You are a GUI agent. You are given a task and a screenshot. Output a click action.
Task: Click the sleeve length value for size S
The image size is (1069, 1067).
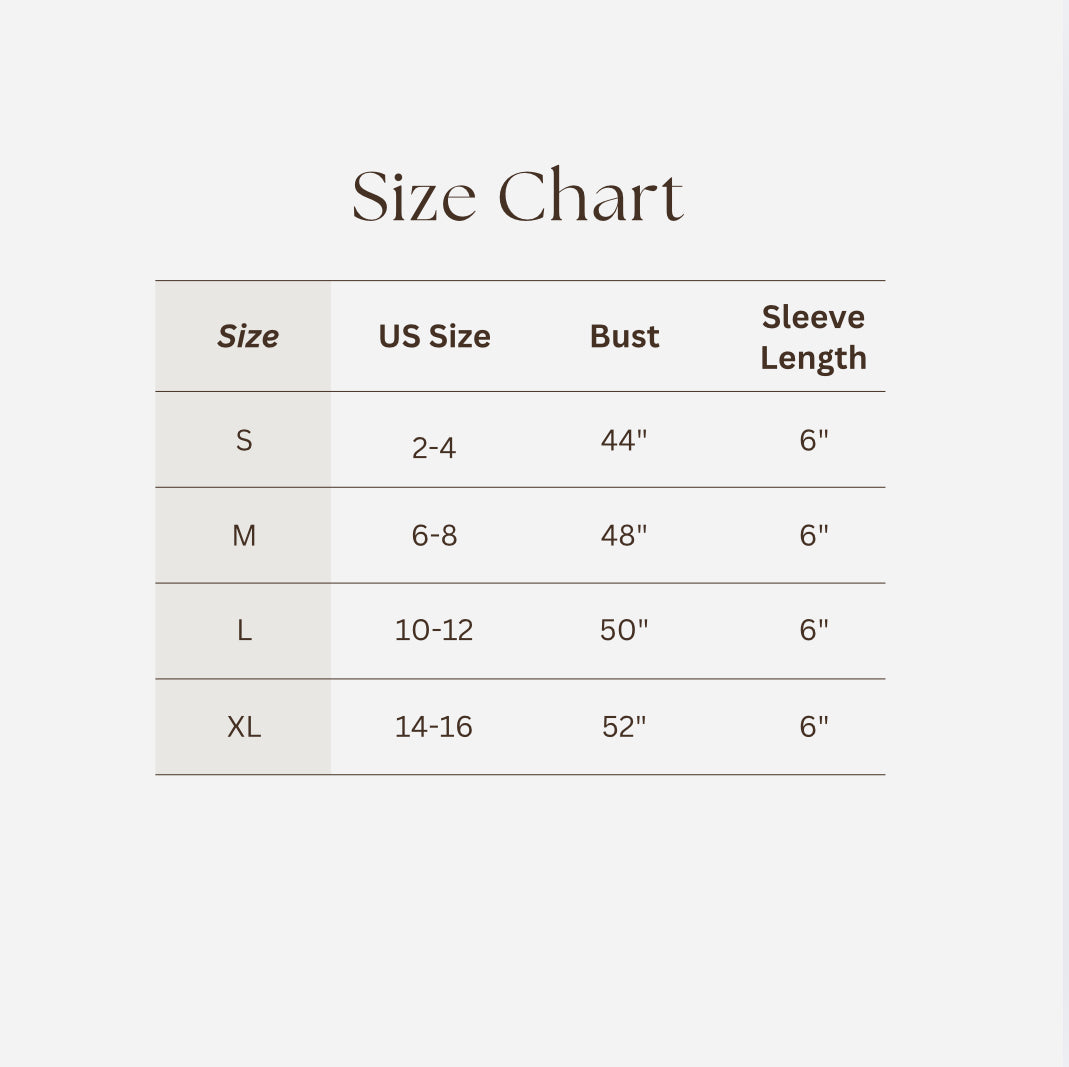[x=814, y=440]
